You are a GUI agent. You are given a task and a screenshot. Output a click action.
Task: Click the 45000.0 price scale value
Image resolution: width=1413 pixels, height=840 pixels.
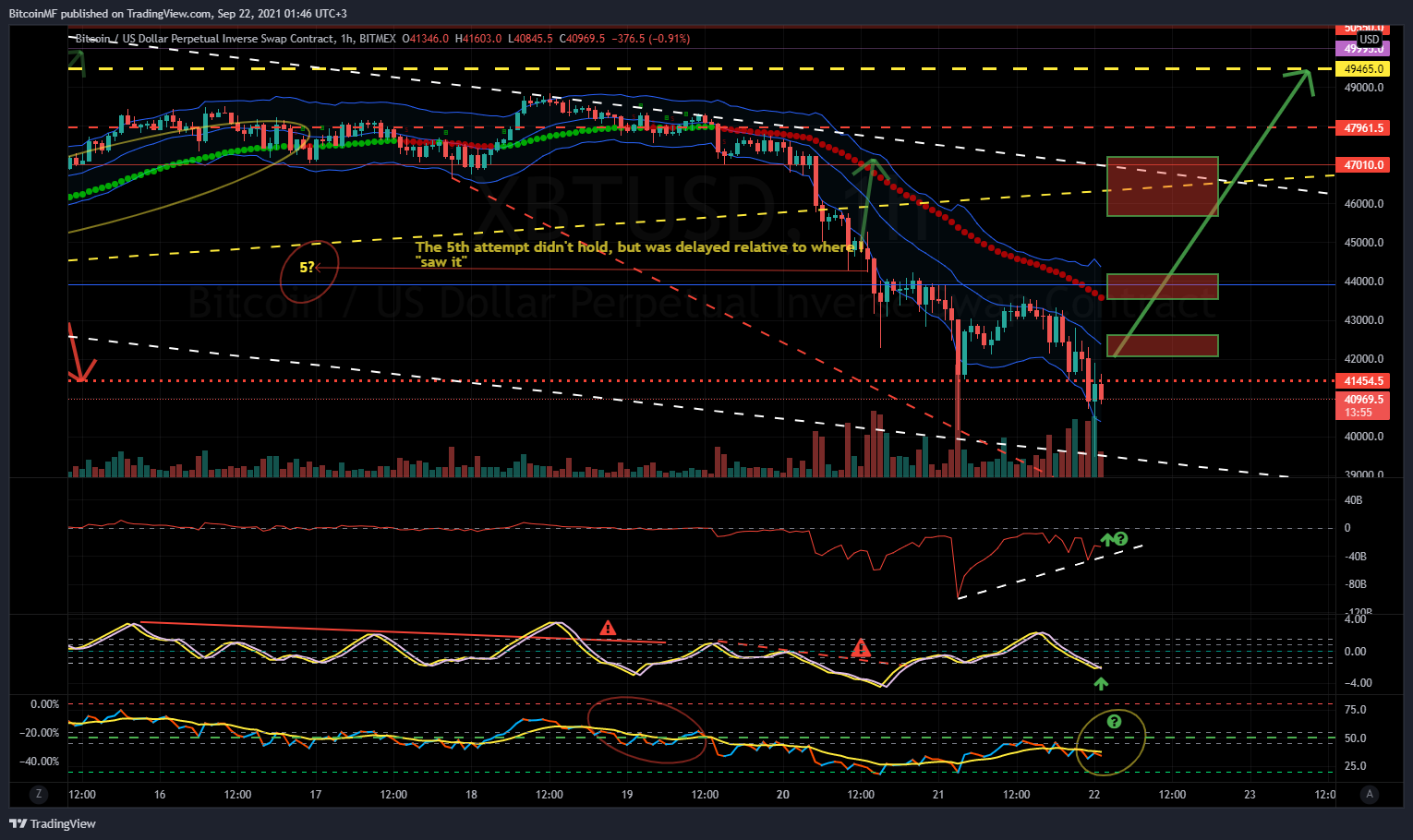coord(1364,243)
